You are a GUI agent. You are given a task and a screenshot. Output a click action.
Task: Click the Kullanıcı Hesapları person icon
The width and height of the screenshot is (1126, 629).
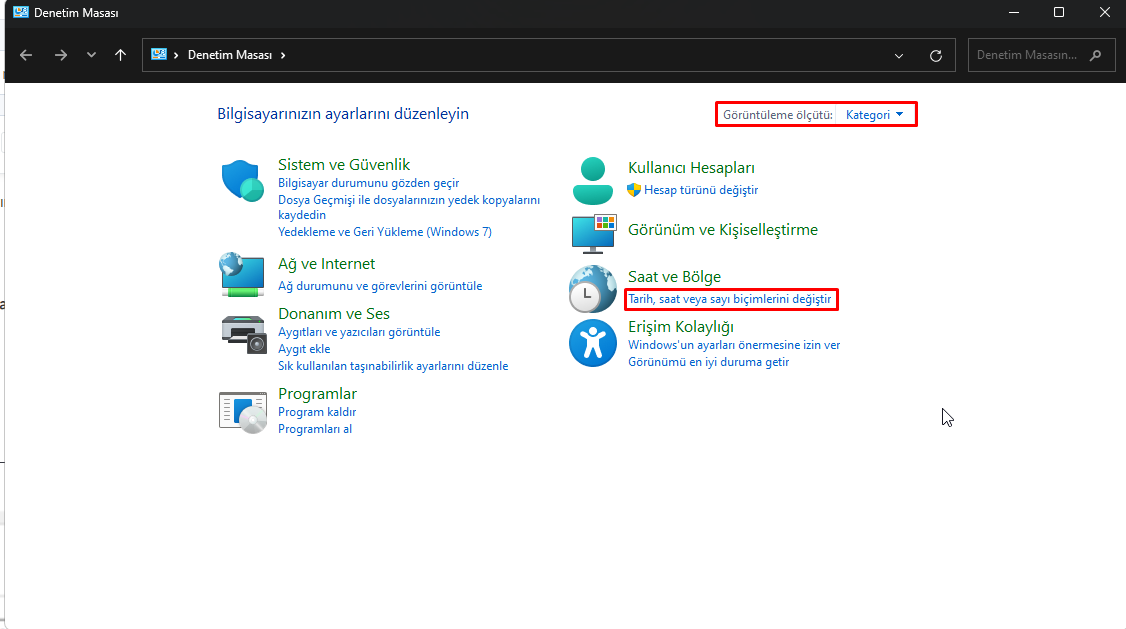point(593,180)
